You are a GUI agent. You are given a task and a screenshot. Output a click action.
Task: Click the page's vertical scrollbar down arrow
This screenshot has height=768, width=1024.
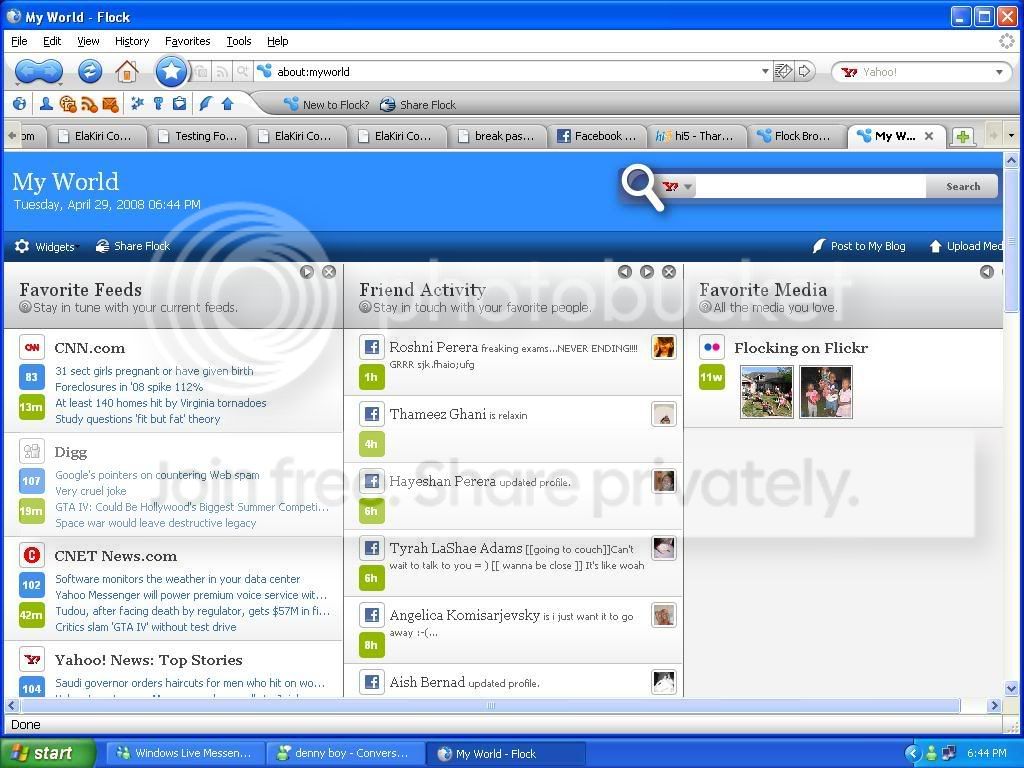1011,688
